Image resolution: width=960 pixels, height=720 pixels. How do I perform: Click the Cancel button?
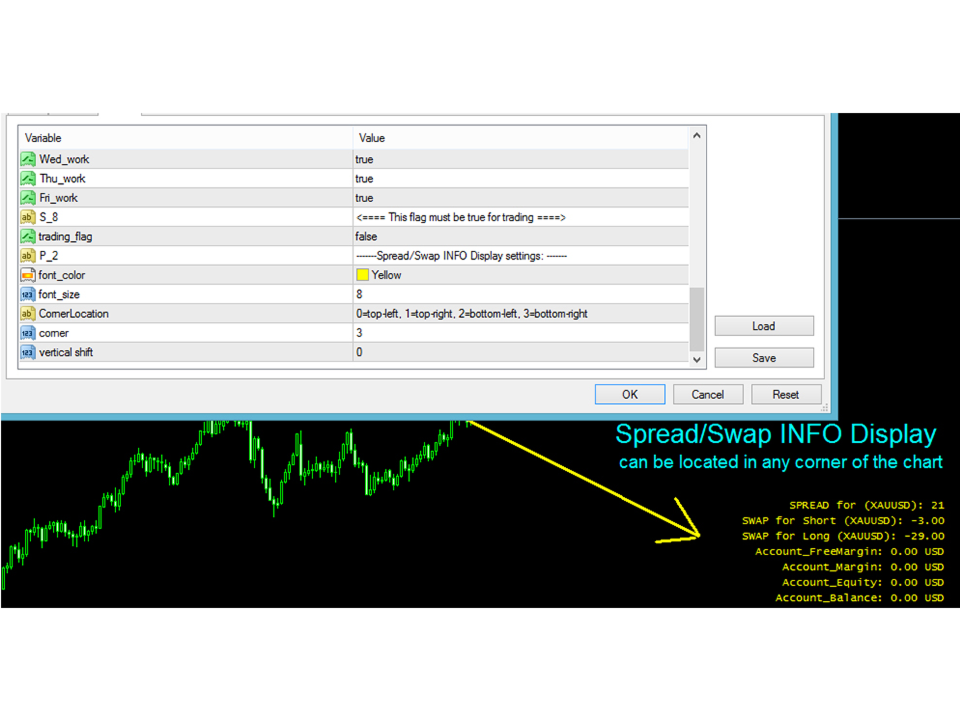coord(708,394)
